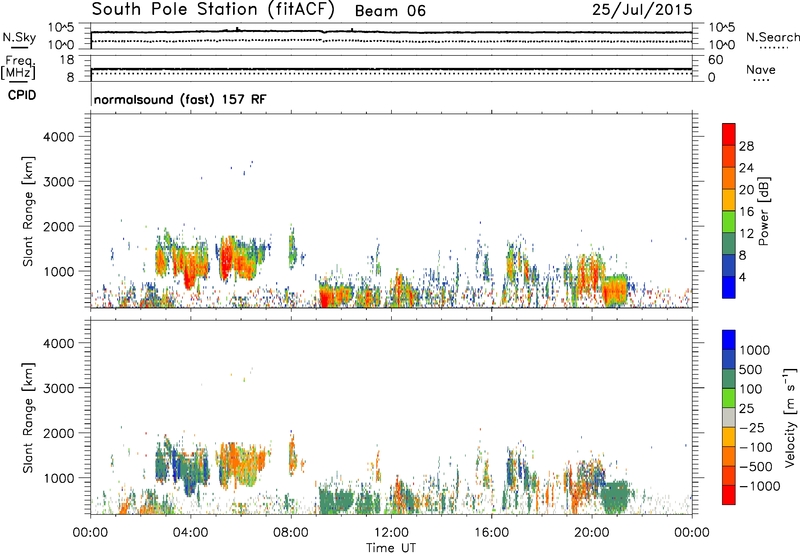The height and width of the screenshot is (554, 800).
Task: Select 'Slant Range [km]' label of velocity panel
Action: 28,418
